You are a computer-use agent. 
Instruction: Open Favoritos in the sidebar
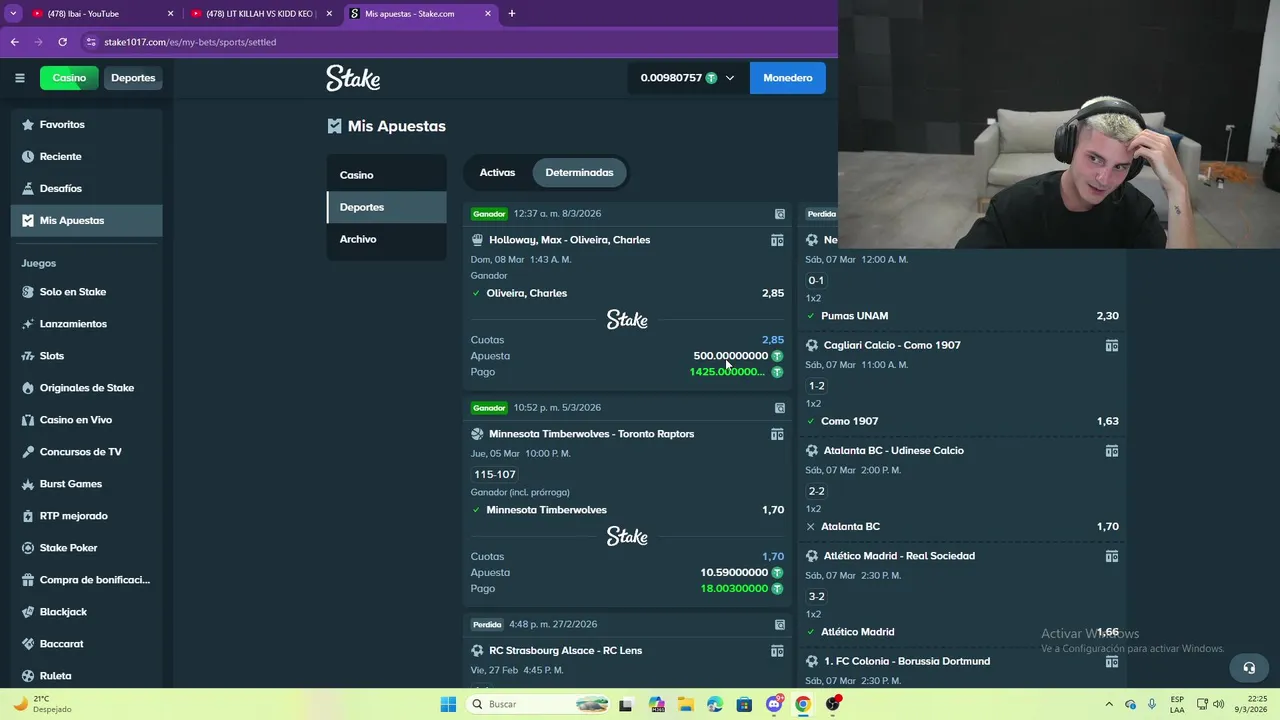(86, 125)
